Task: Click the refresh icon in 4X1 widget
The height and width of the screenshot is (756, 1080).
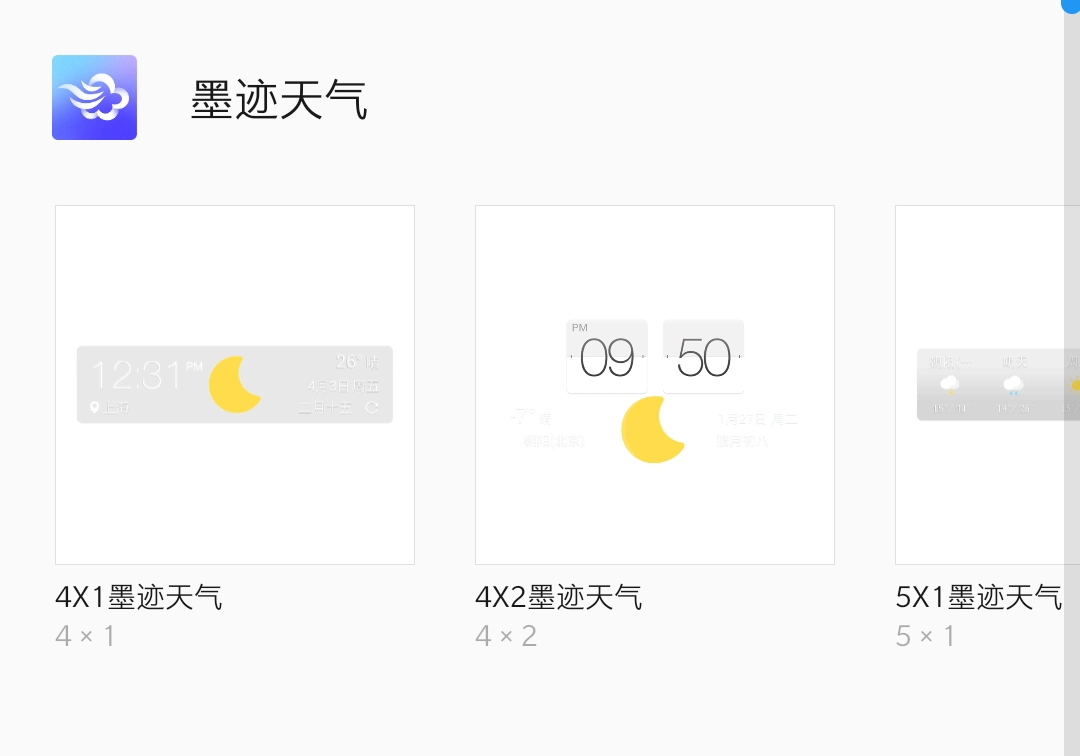Action: (x=372, y=407)
